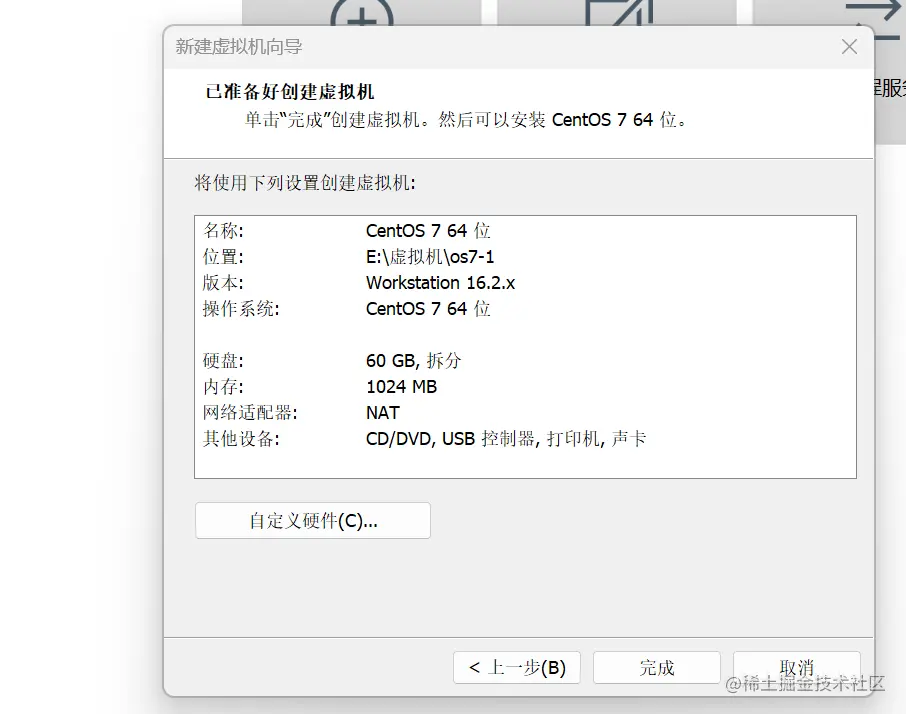The width and height of the screenshot is (906, 714).
Task: Click the 硬盘 entry showing 60 GB
Action: click(404, 360)
